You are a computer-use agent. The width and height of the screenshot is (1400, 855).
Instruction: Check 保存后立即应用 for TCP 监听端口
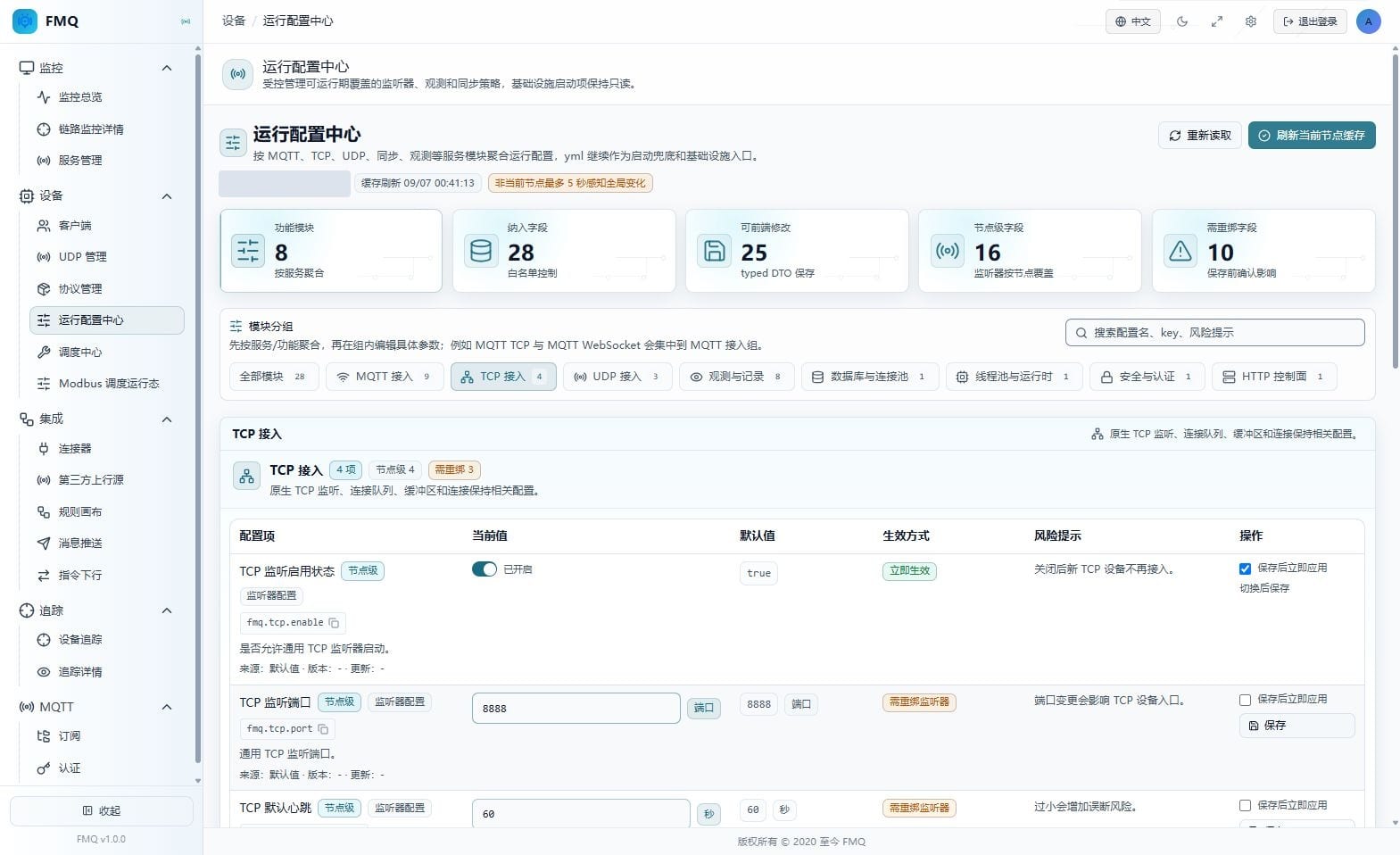click(1245, 700)
